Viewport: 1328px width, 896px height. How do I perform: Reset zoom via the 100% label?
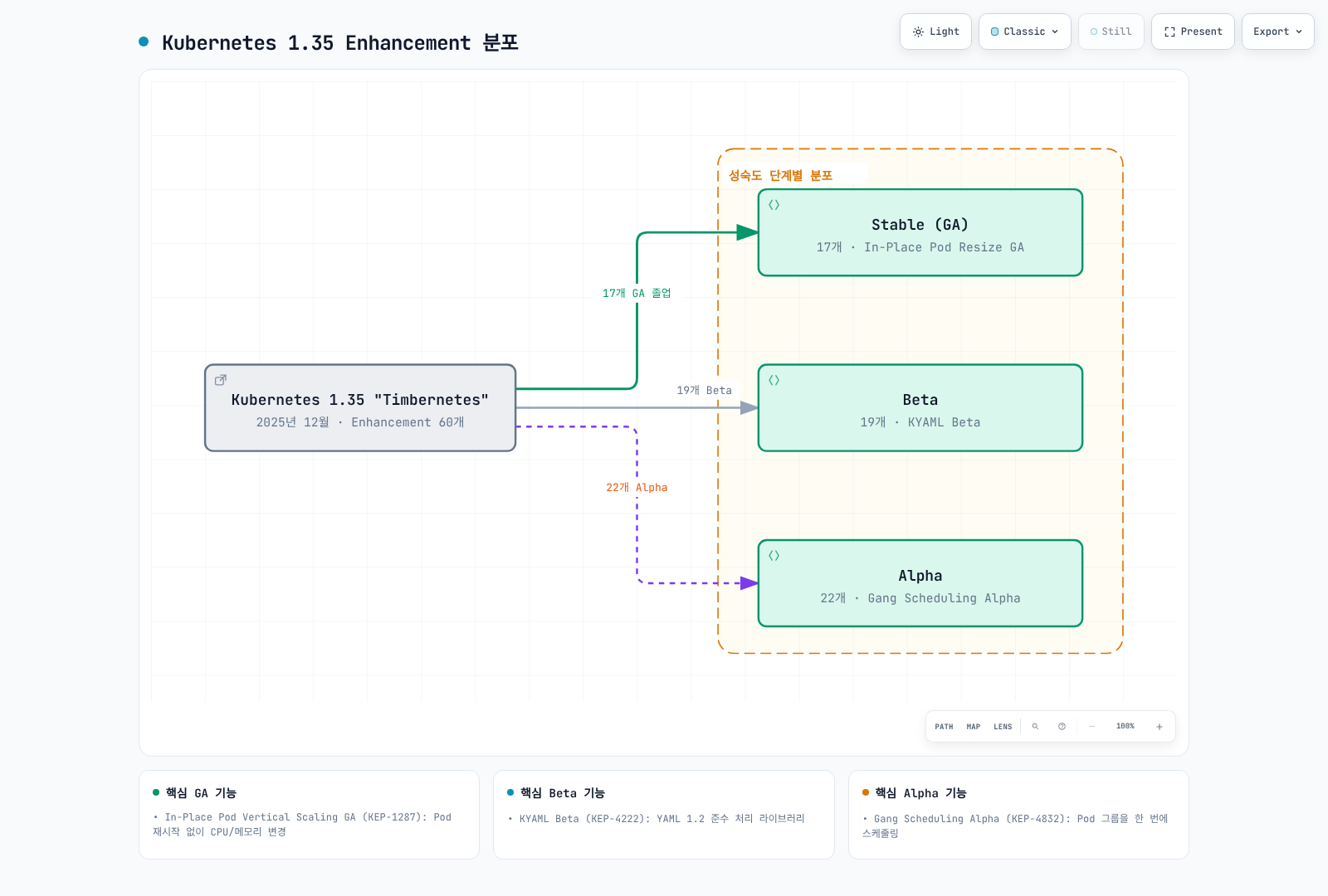click(1125, 727)
